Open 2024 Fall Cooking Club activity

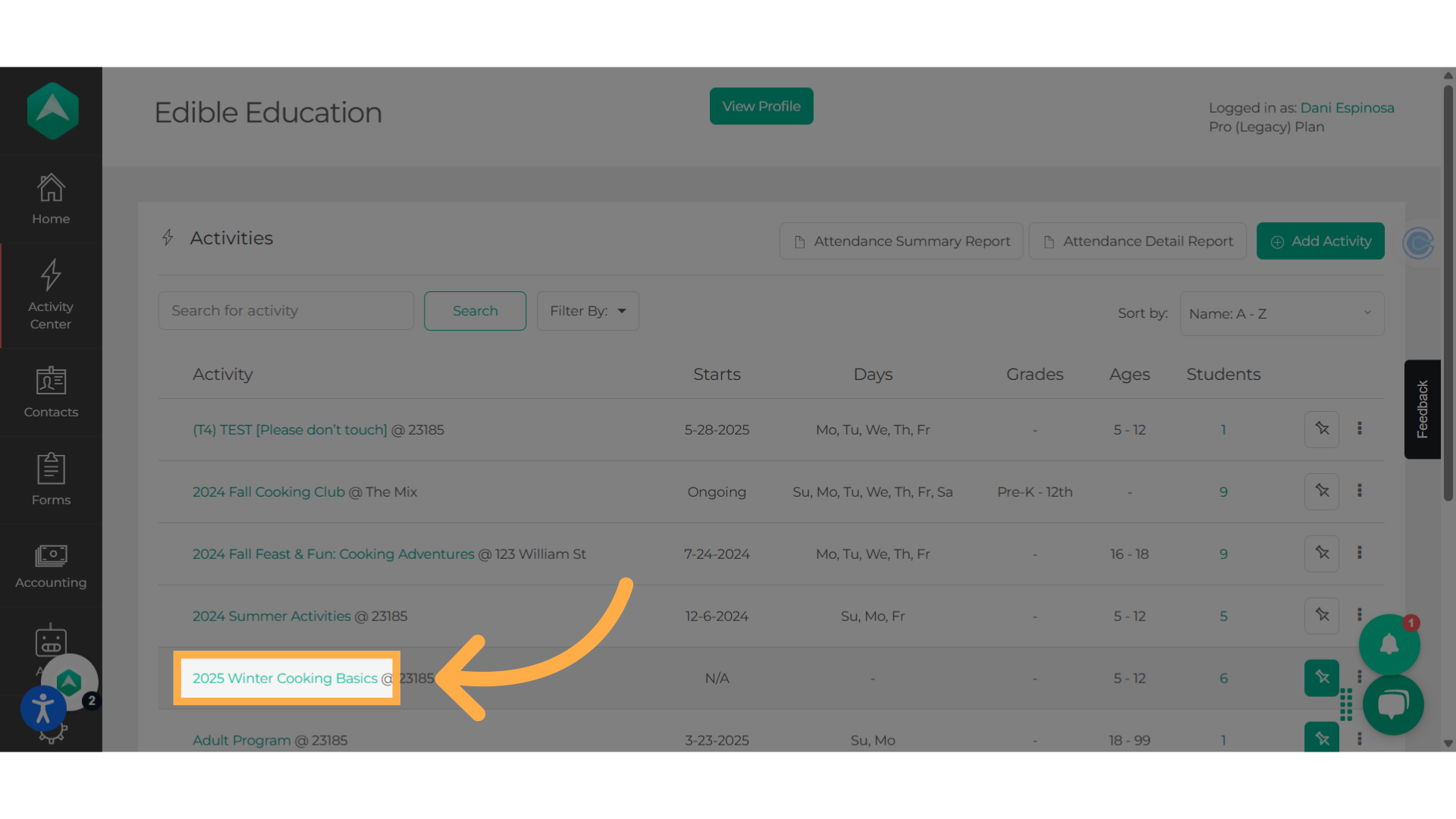pyautogui.click(x=268, y=492)
